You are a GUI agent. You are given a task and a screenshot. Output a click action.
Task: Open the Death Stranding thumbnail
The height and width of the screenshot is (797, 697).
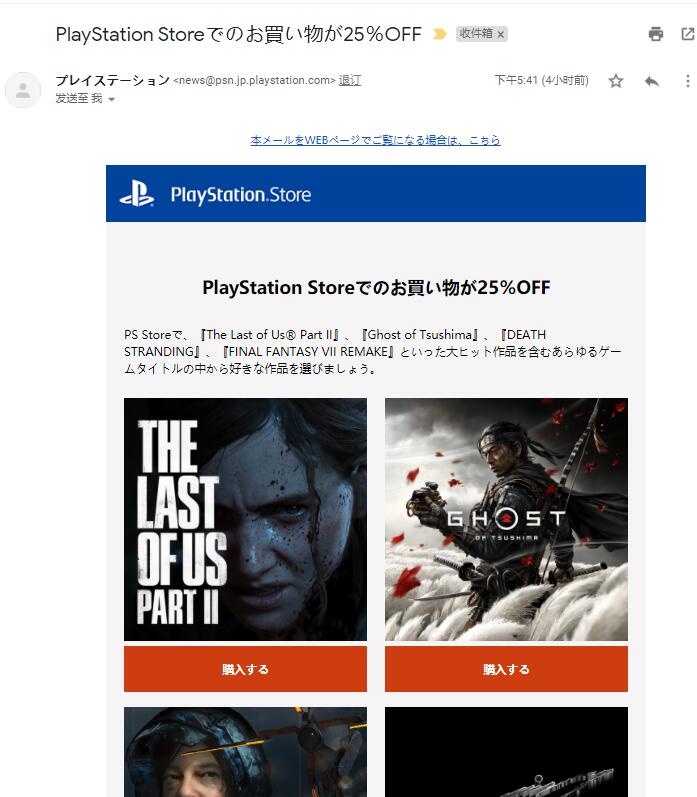245,752
